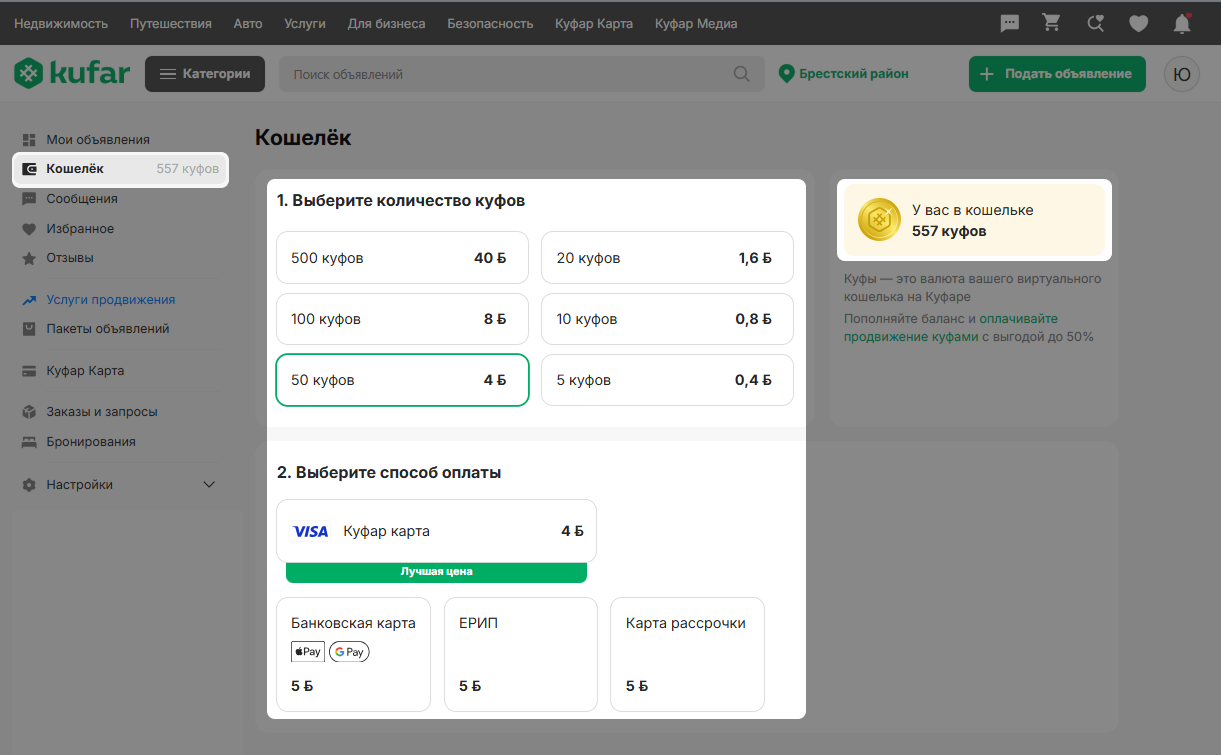Open Для бизнеса in top menu

(386, 23)
